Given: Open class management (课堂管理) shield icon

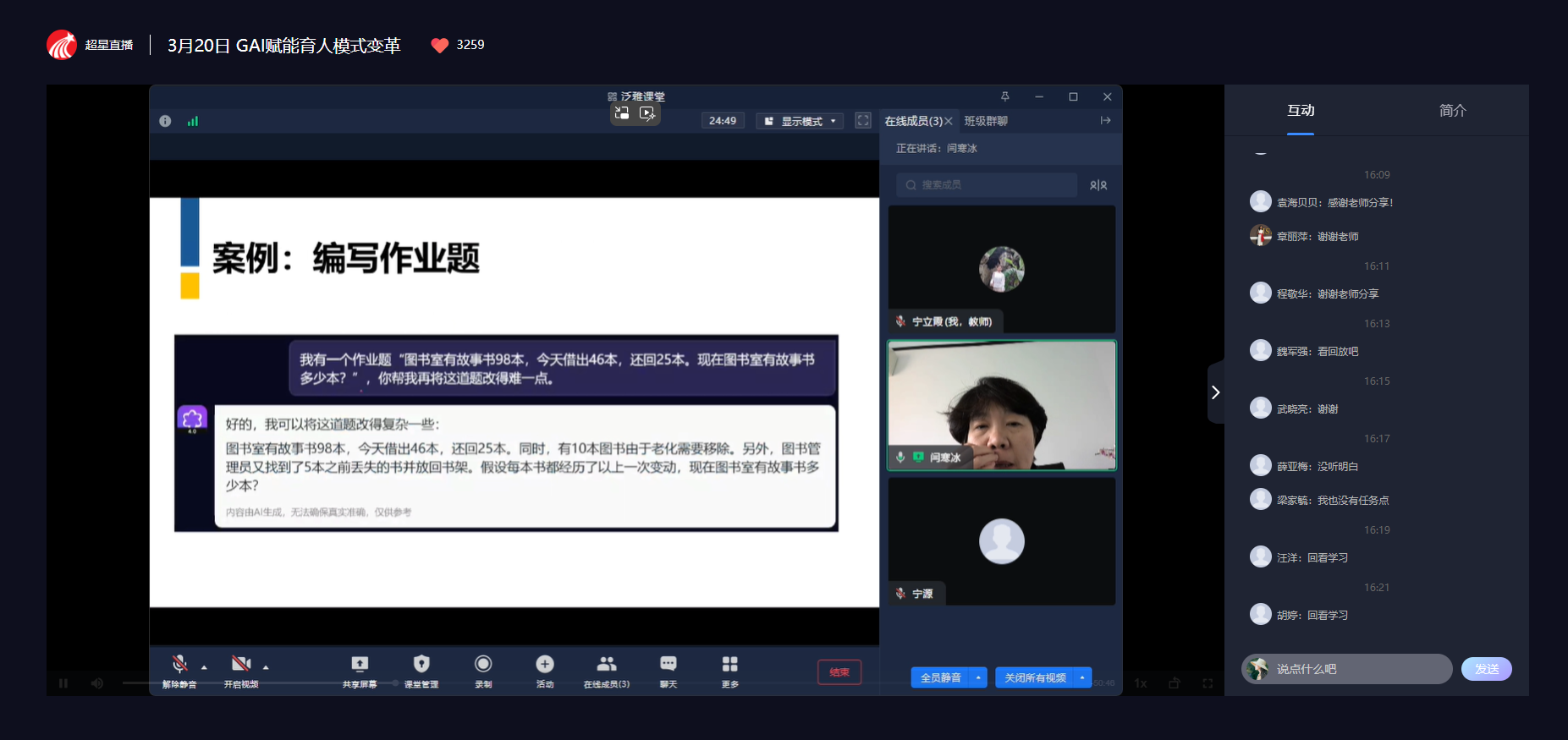Looking at the screenshot, I should [421, 665].
